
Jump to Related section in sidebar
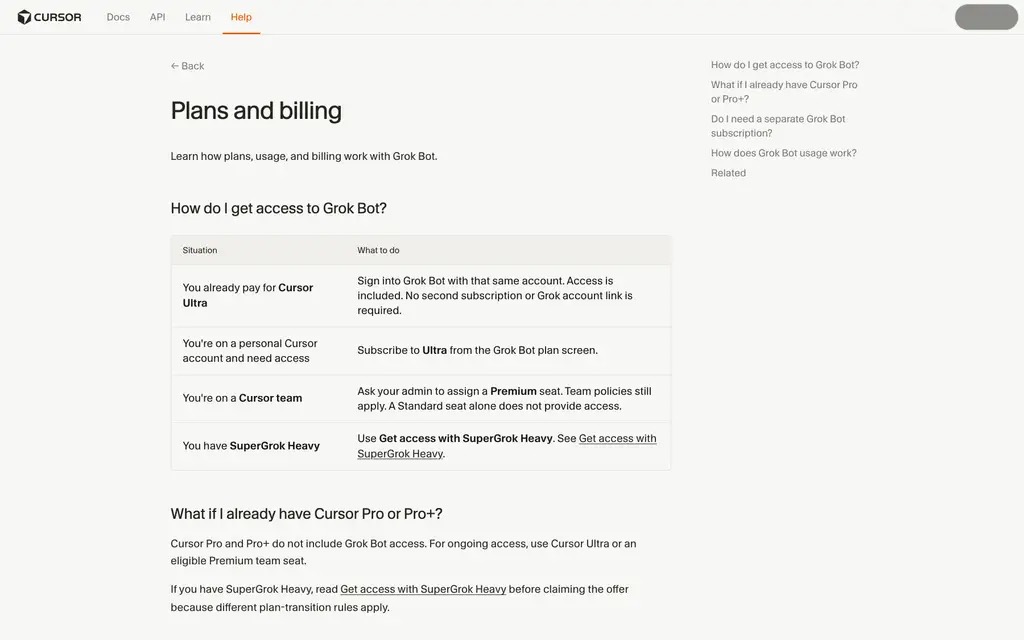pos(728,172)
